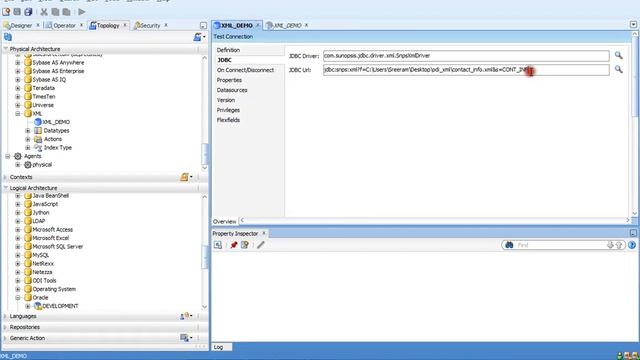
Task: Click the JDBC Url search magnifier
Action: click(619, 70)
